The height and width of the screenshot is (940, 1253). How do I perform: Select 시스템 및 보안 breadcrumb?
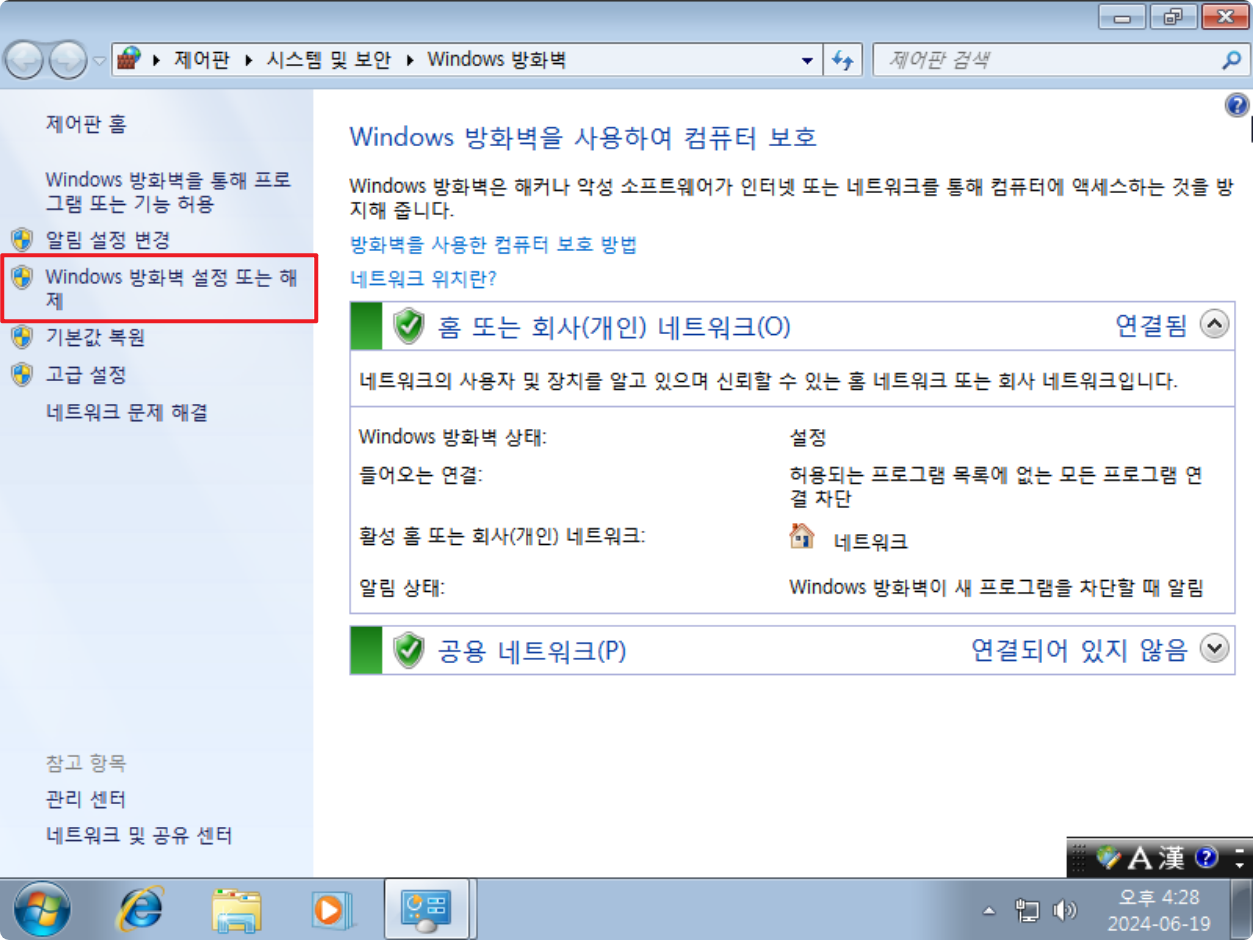(x=328, y=60)
